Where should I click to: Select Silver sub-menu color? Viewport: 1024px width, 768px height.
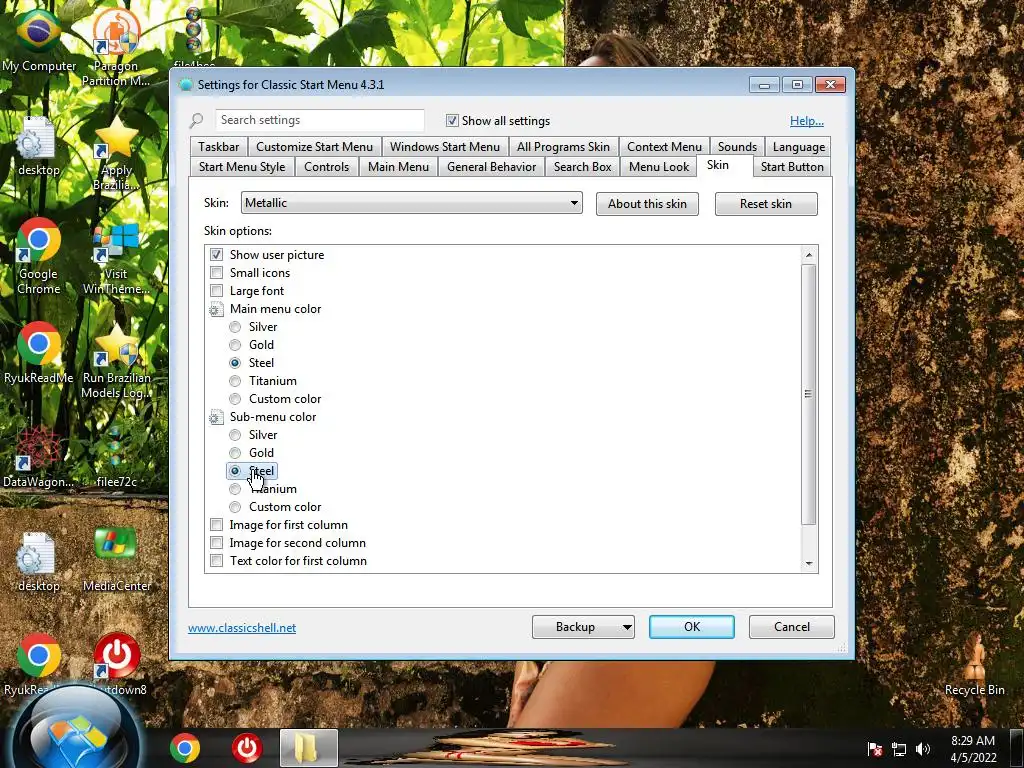235,435
